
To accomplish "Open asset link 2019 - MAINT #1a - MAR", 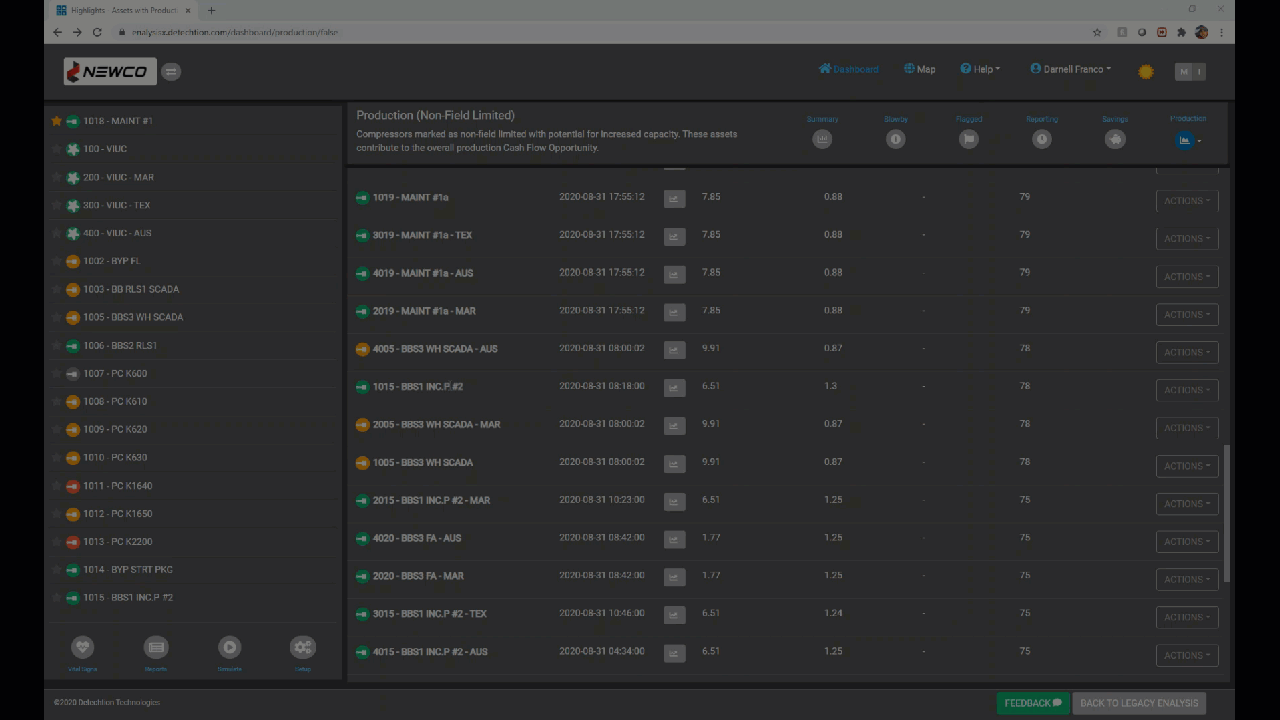I will [x=424, y=311].
